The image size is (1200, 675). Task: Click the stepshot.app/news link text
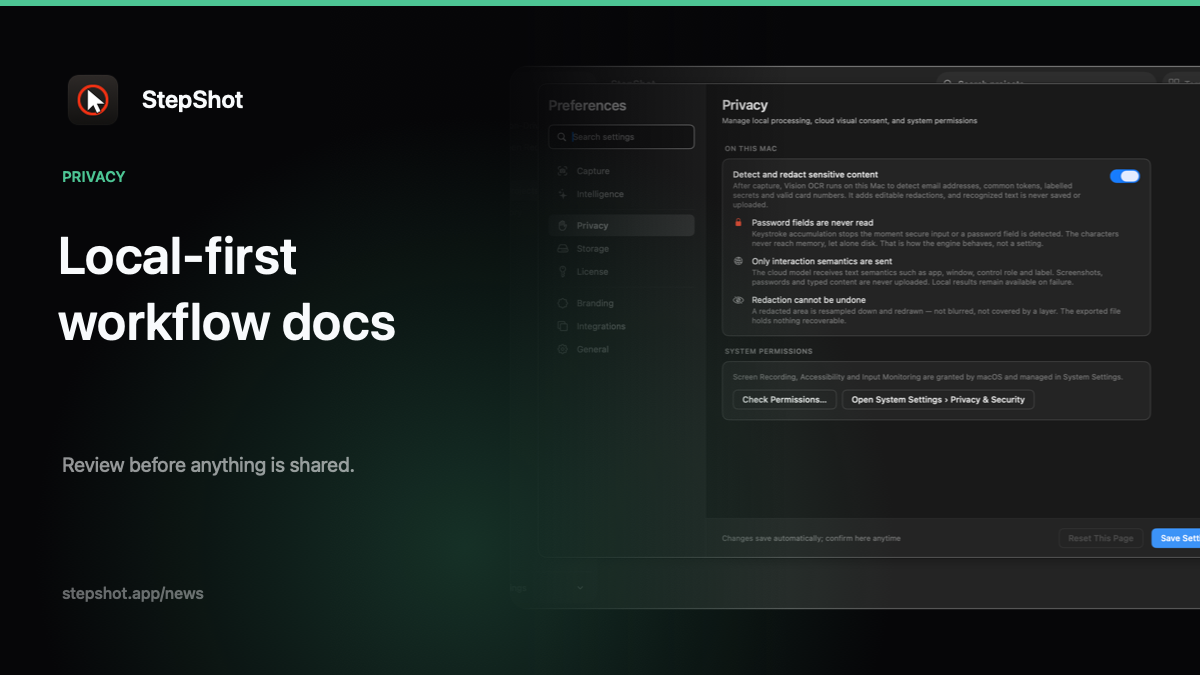click(133, 593)
